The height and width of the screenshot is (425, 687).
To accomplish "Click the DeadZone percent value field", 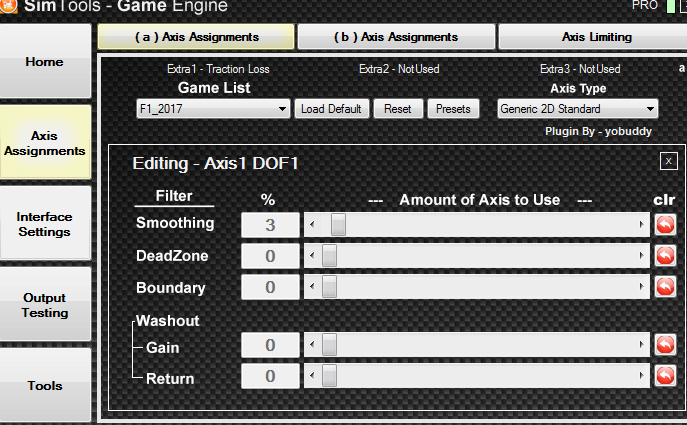I will pos(270,255).
